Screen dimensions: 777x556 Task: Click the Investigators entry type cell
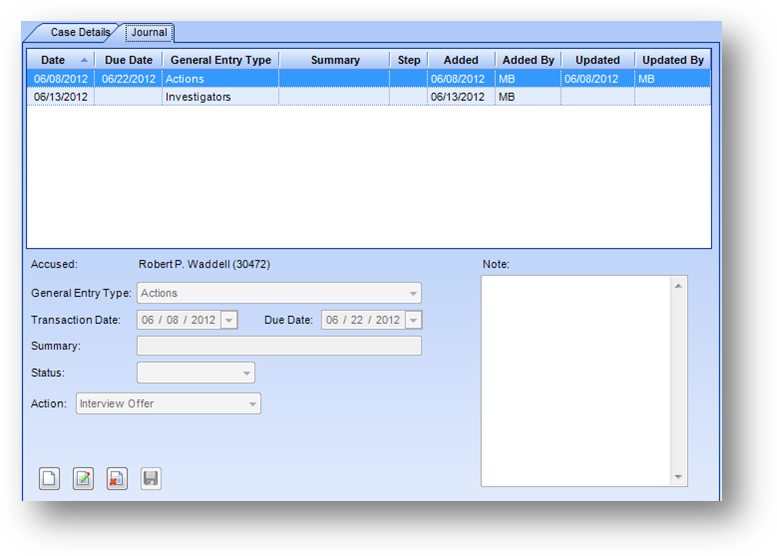tap(221, 97)
